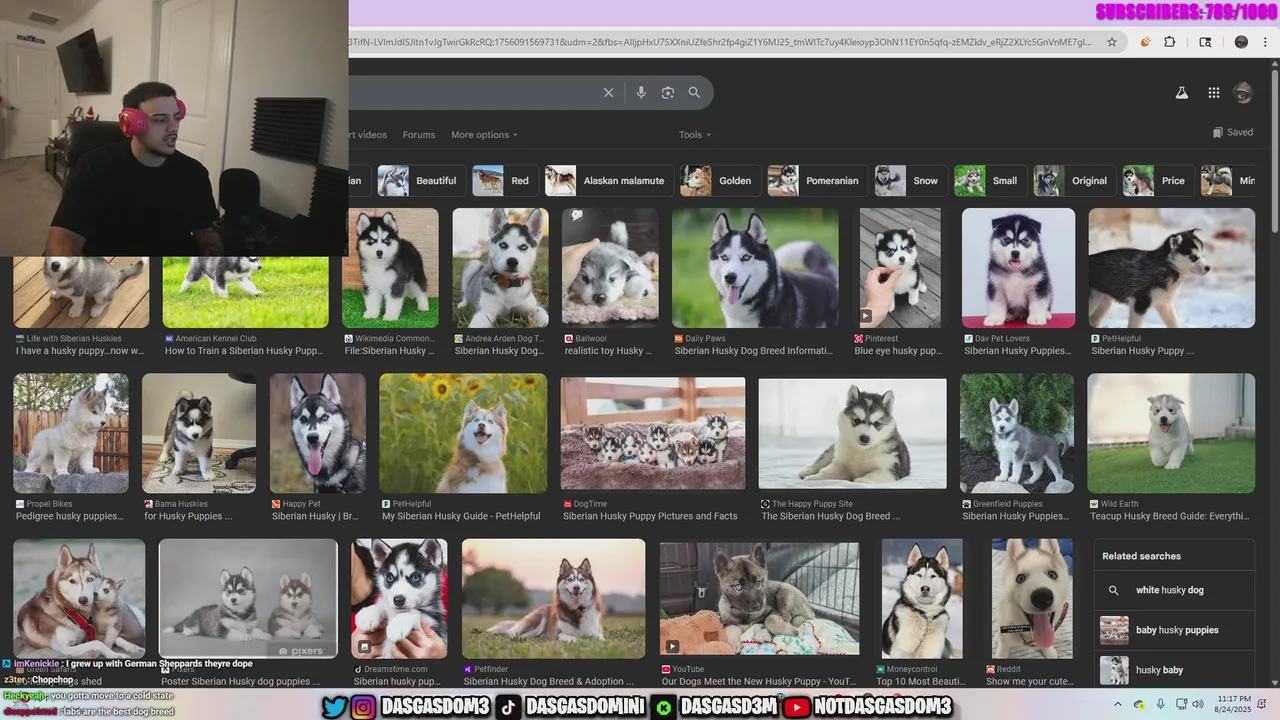Screen dimensions: 1280x720
Task: Click 'How to Train a Siberian Husky' caption
Action: pos(244,351)
